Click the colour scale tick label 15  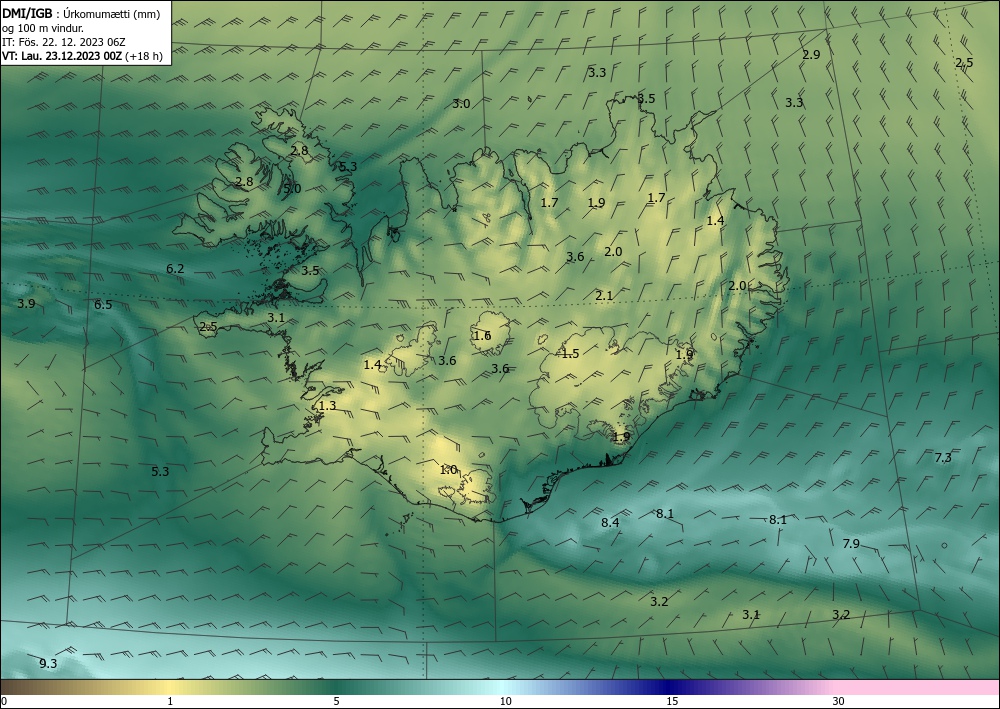[672, 701]
